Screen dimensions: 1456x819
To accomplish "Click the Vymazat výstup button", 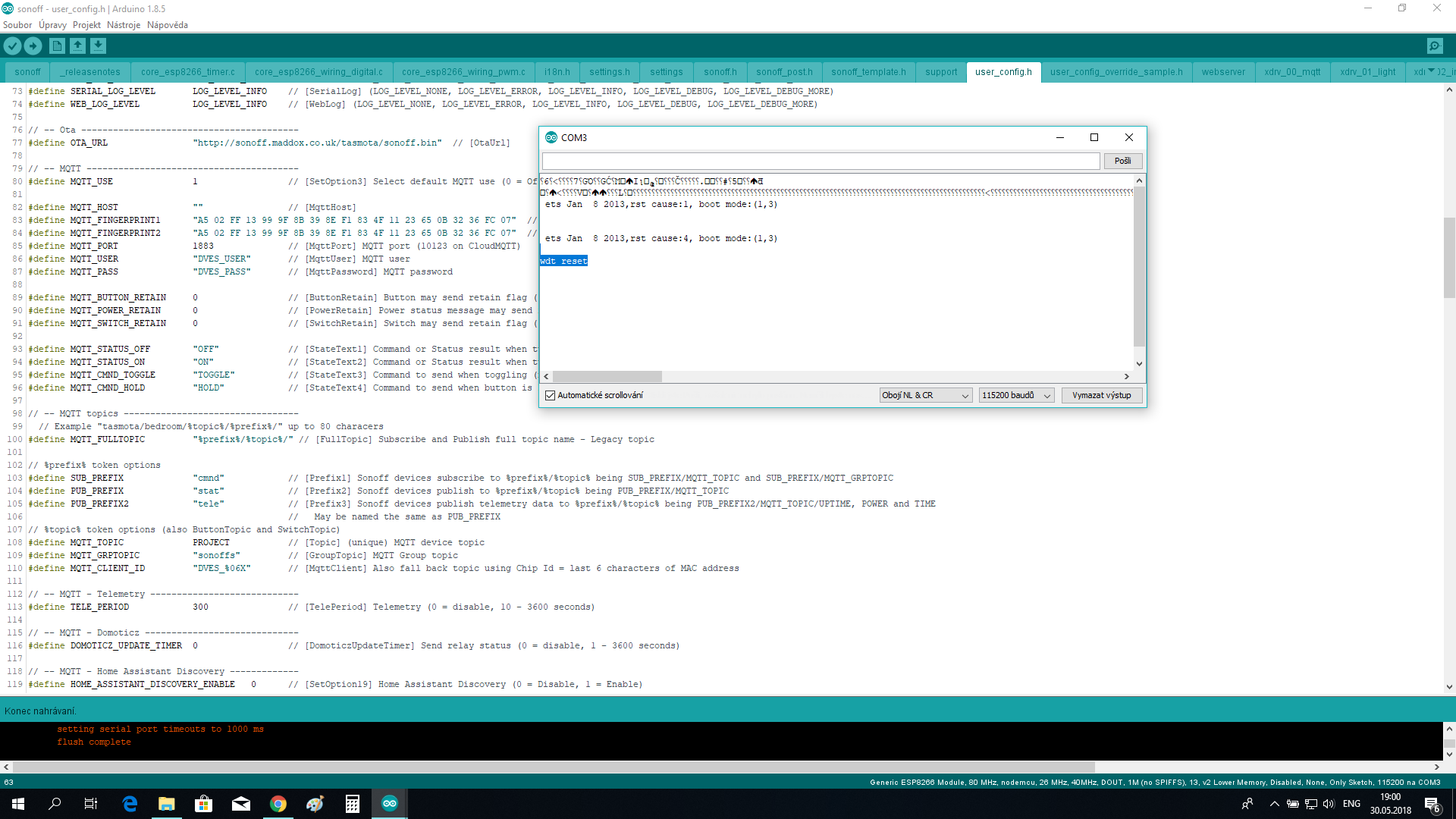I will [x=1101, y=395].
